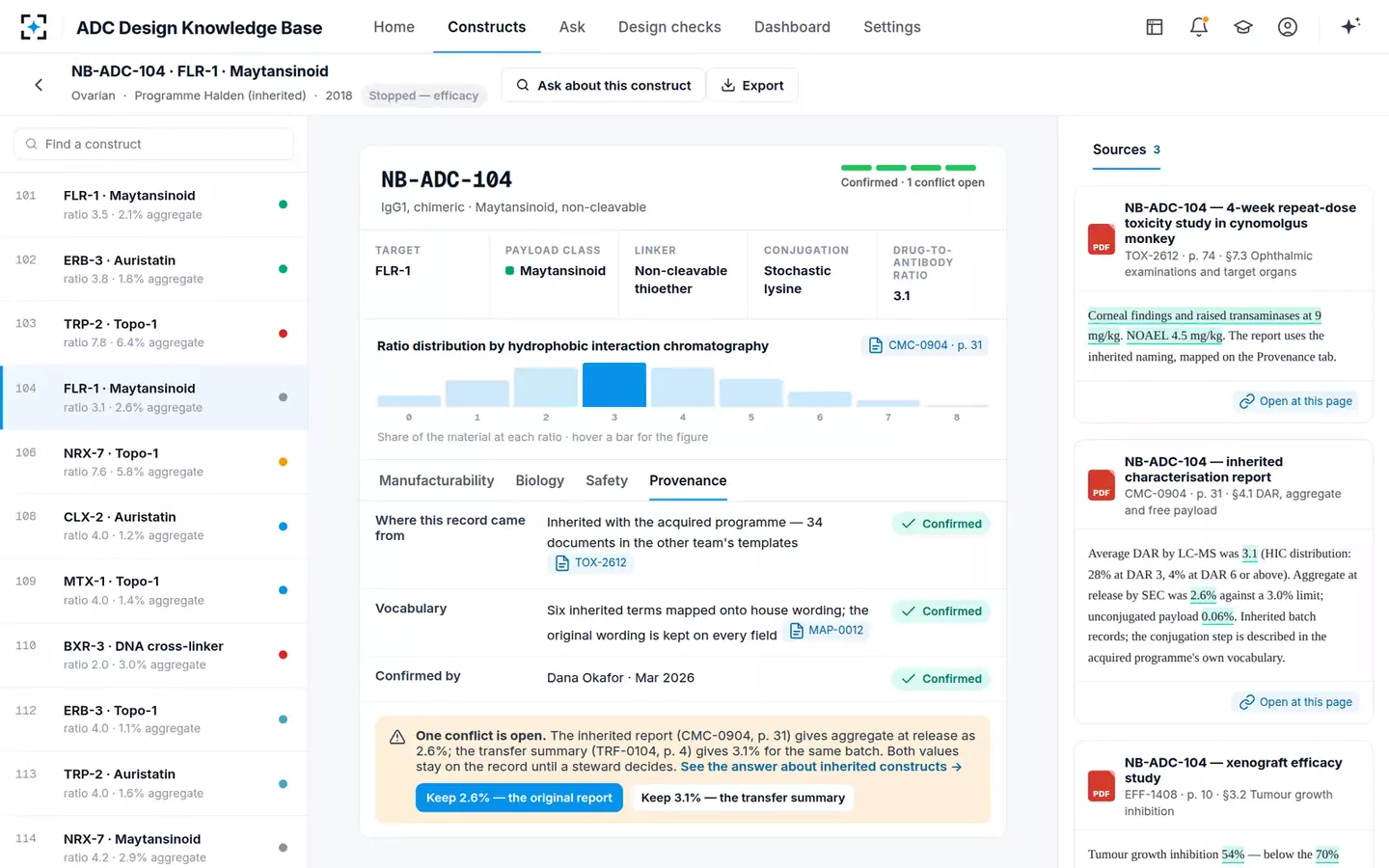Screen dimensions: 1389x868
Task: Switch to the Manufacturability tab
Action: [436, 480]
